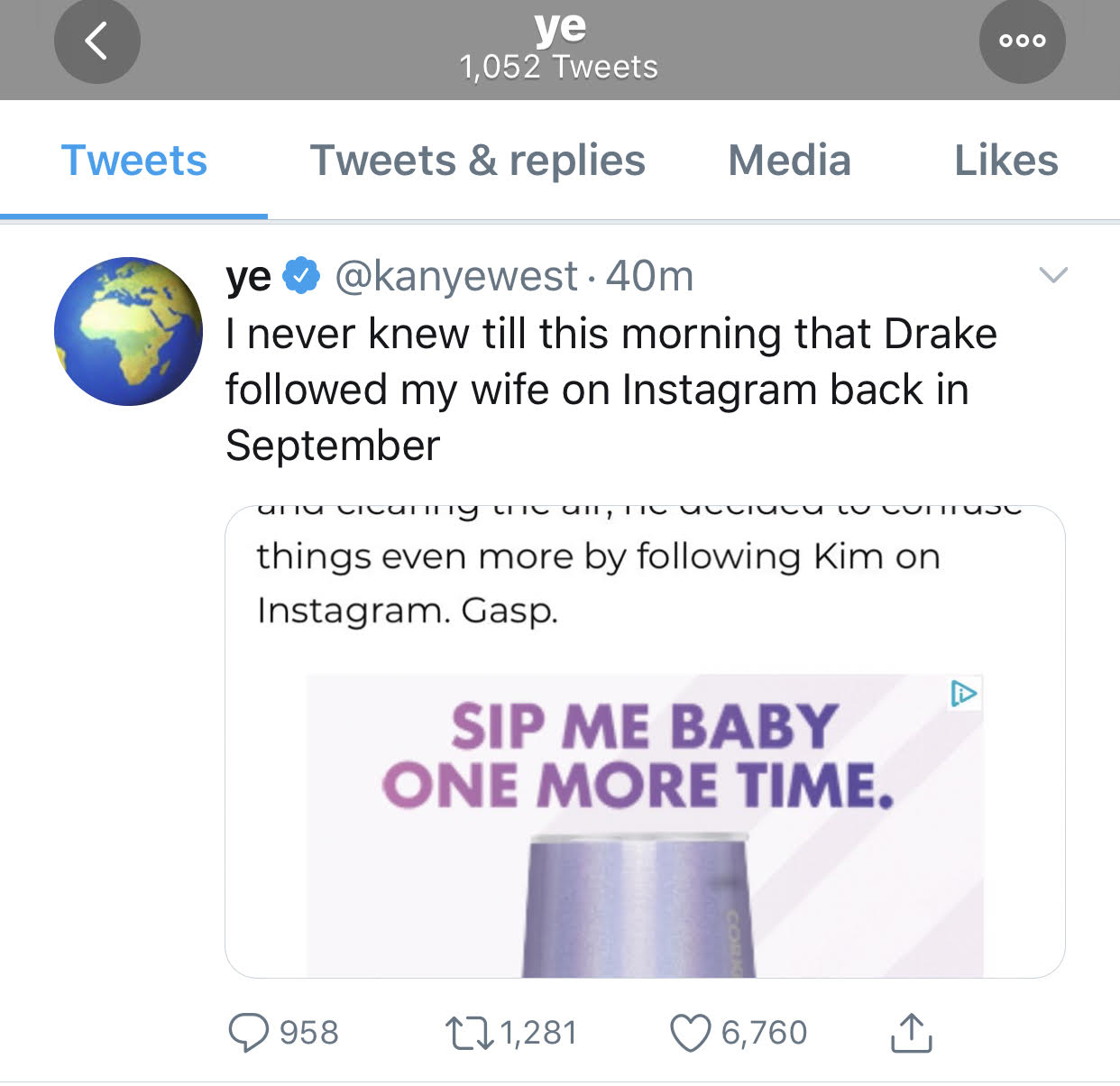Image resolution: width=1120 pixels, height=1086 pixels.
Task: Switch to the Tweets & replies tab
Action: (478, 161)
